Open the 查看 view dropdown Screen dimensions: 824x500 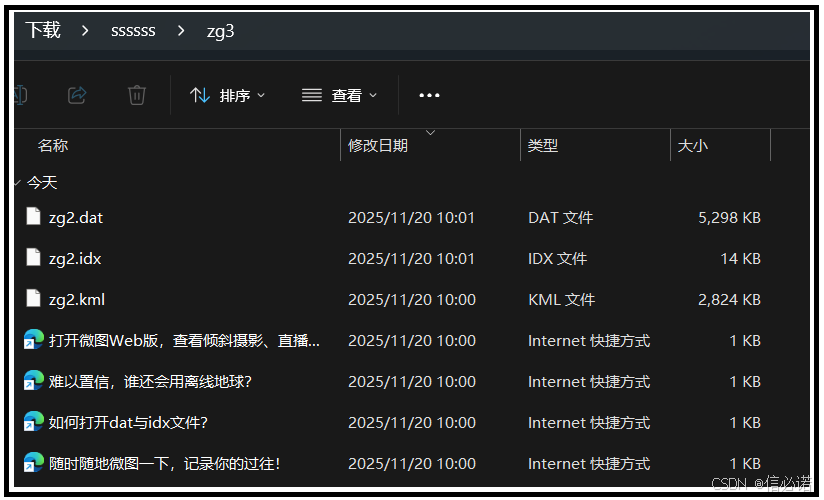click(x=339, y=95)
